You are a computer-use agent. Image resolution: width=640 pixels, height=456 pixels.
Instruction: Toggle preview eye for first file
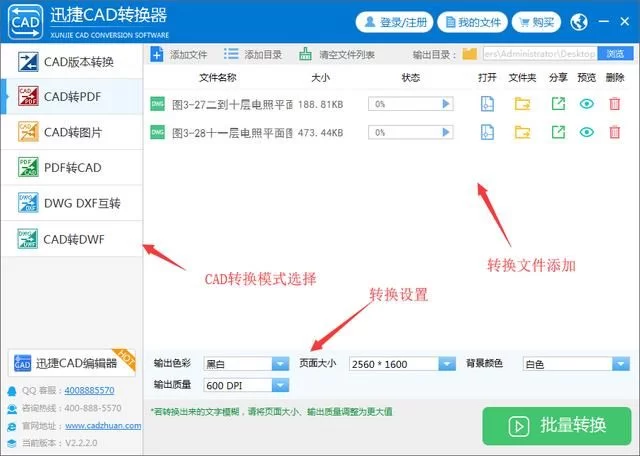tap(586, 103)
